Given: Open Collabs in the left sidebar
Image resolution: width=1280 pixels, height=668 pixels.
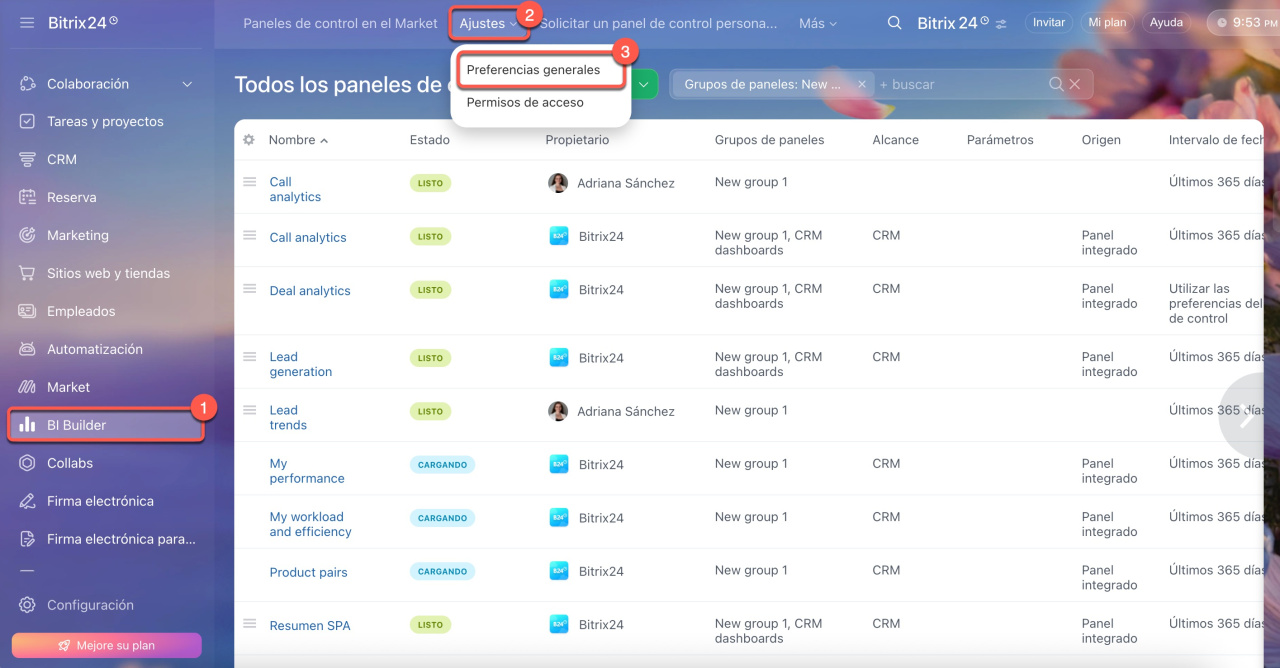Looking at the screenshot, I should point(69,463).
